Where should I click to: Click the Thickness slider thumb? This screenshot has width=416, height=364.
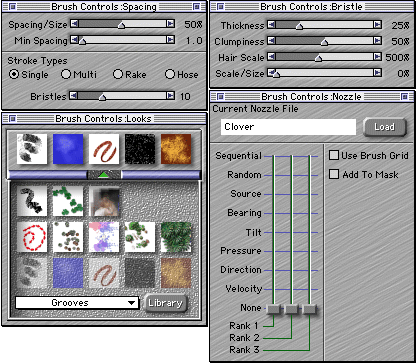pyautogui.click(x=299, y=26)
